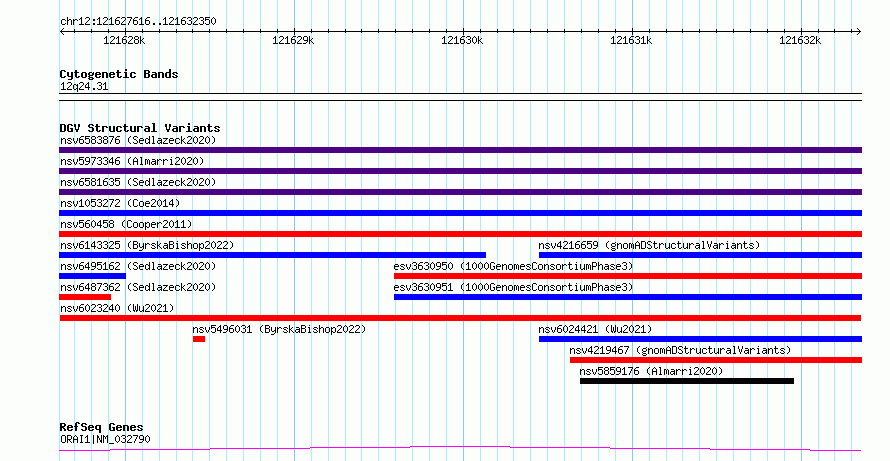
Task: Select the short blue nsv6495162 bar
Action: point(93,276)
